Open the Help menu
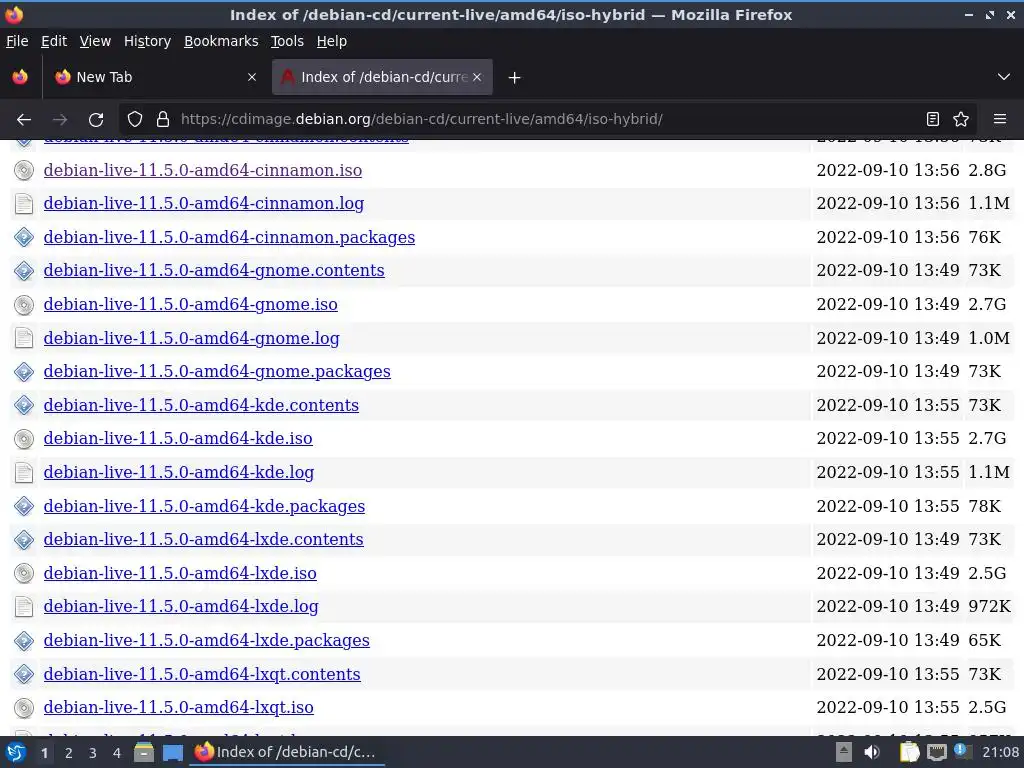 (332, 41)
